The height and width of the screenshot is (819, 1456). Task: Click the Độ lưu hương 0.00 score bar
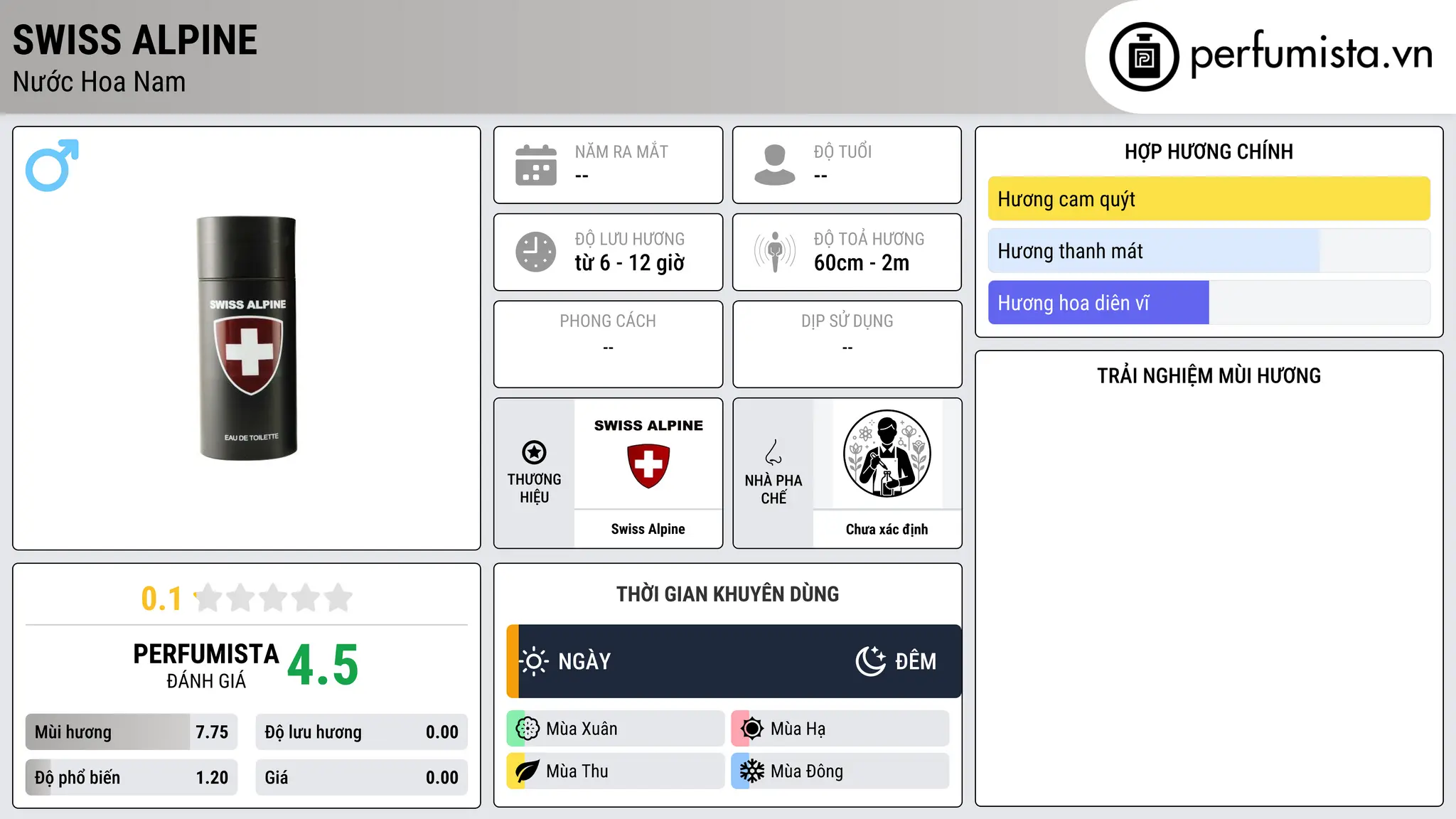pos(361,732)
